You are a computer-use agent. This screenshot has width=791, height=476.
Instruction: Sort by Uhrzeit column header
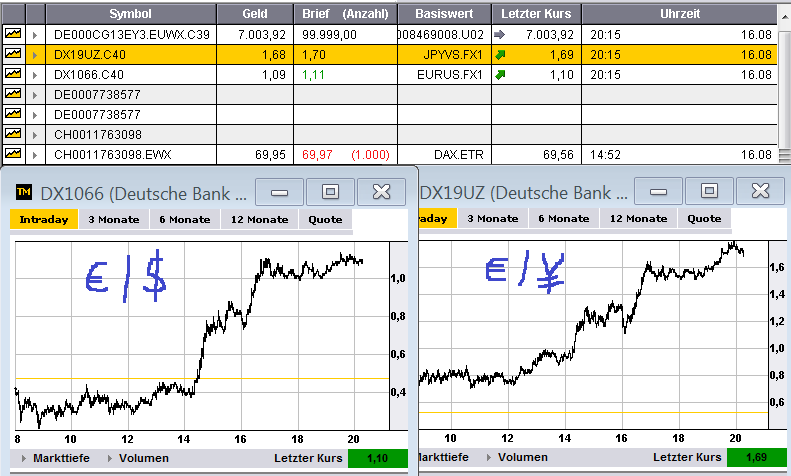(680, 14)
